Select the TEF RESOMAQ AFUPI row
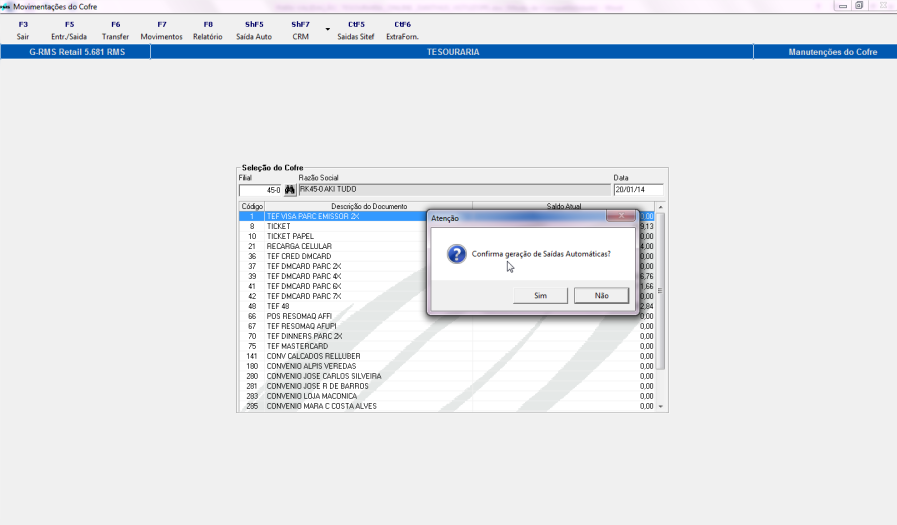The width and height of the screenshot is (897, 525). pos(446,327)
